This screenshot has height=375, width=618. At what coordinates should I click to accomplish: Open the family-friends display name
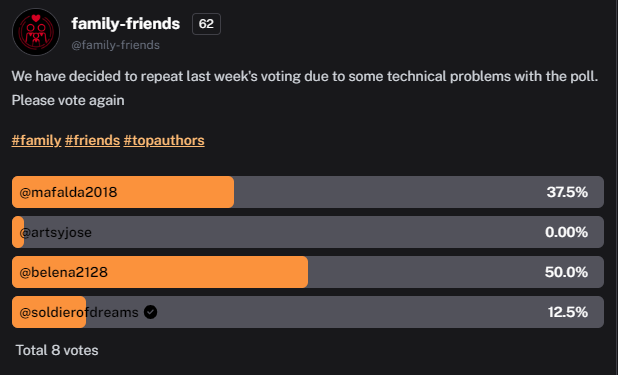coord(126,24)
